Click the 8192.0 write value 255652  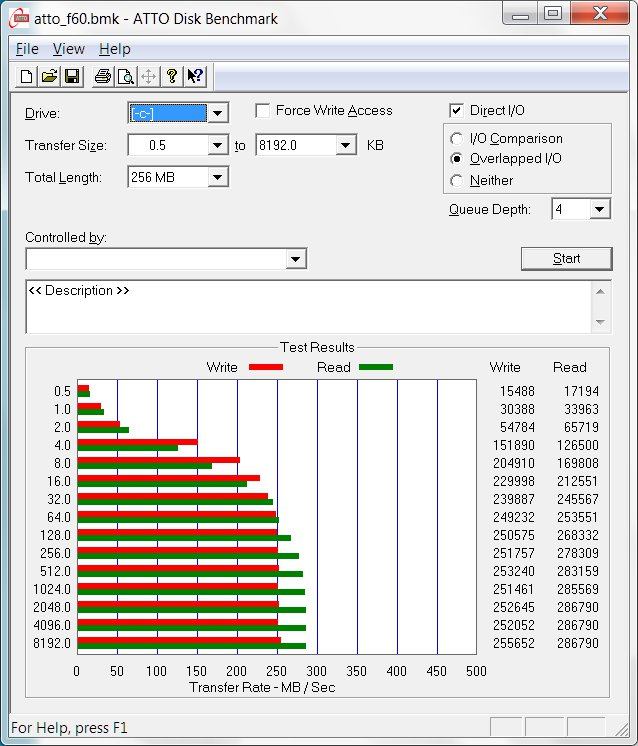514,643
